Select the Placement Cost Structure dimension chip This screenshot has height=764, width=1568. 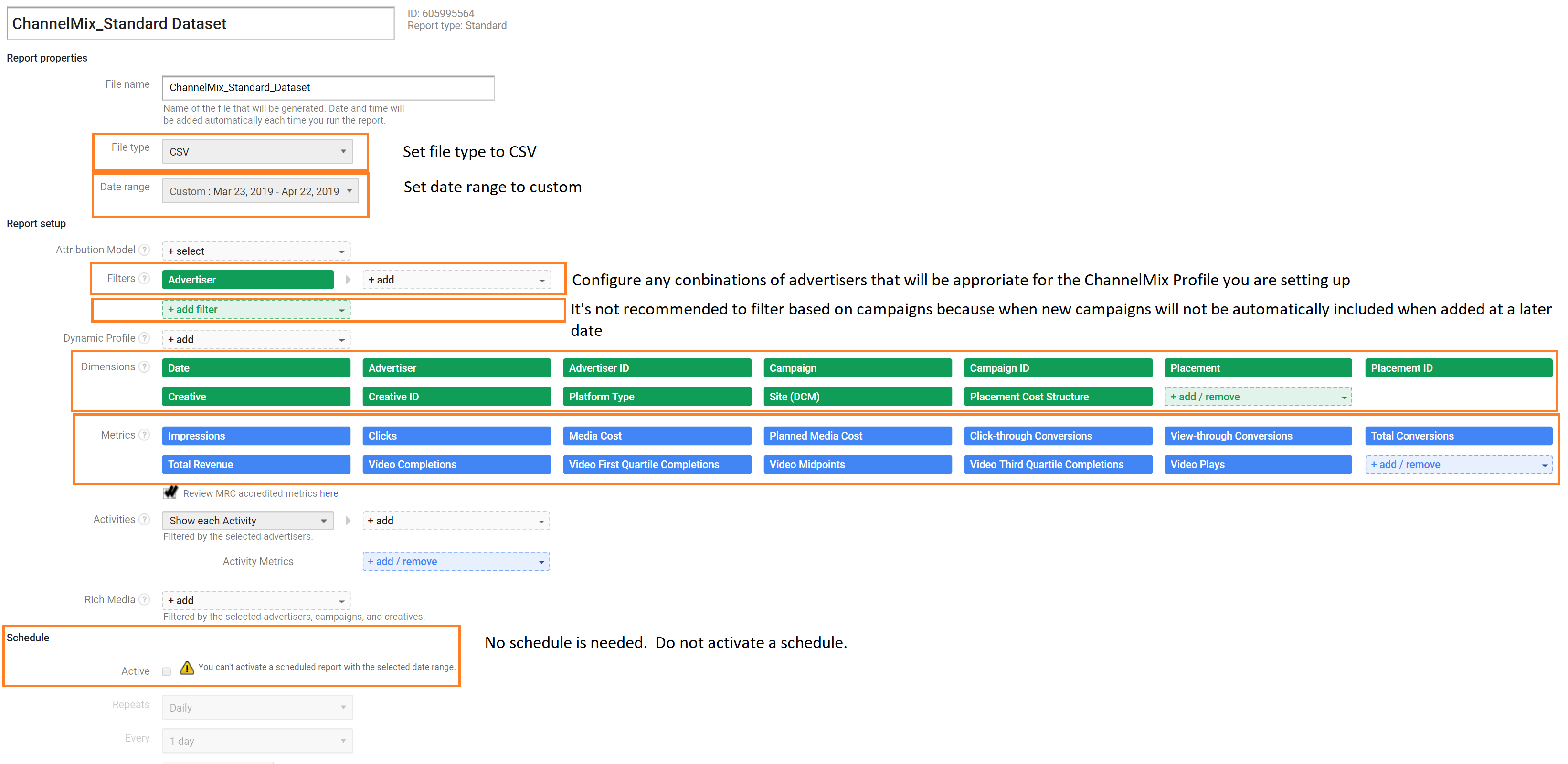coord(1058,397)
